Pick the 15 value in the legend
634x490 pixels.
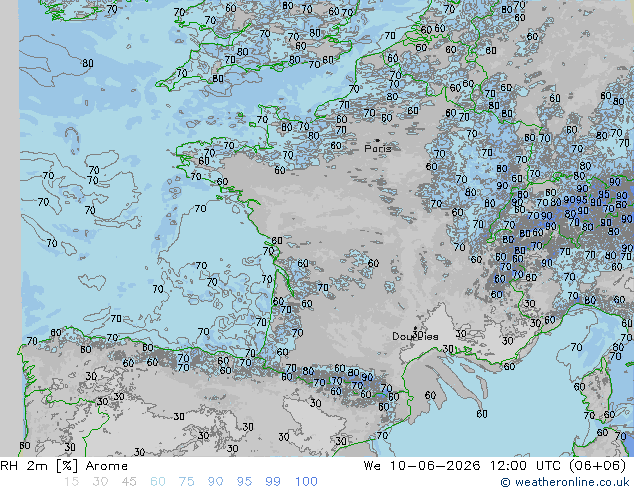pos(71,482)
